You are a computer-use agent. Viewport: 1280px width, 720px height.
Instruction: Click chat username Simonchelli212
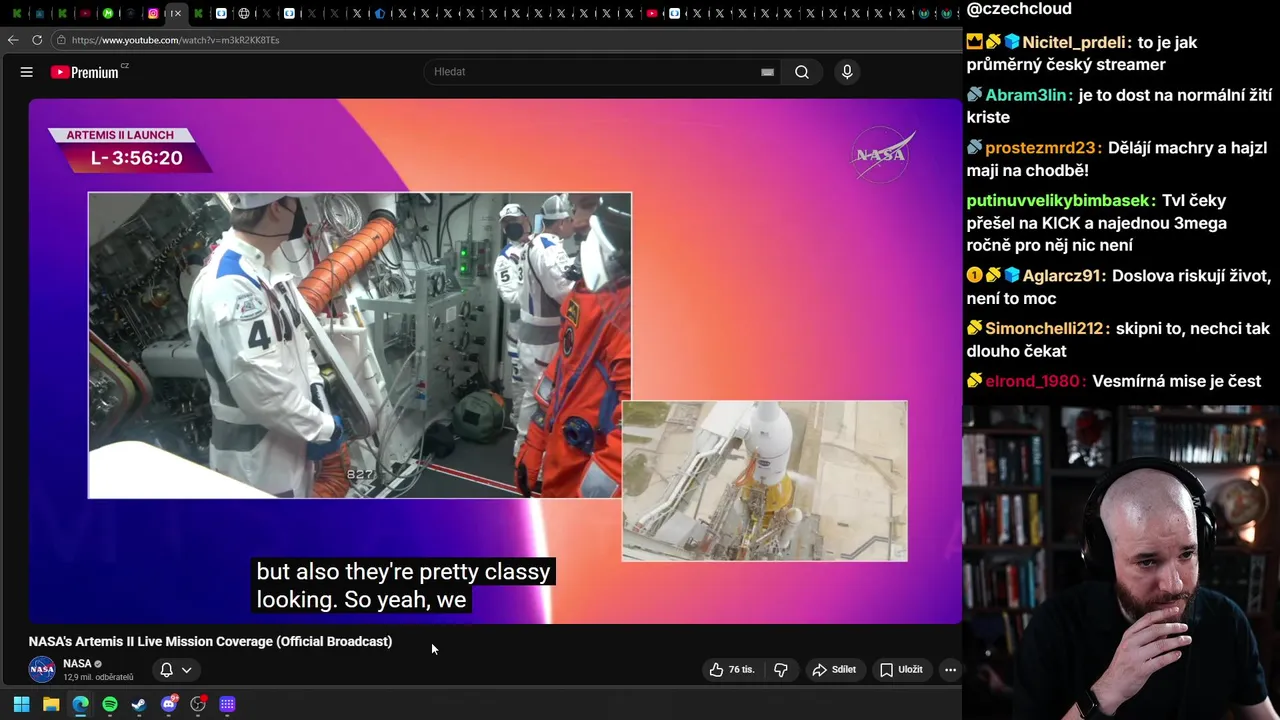click(1044, 328)
